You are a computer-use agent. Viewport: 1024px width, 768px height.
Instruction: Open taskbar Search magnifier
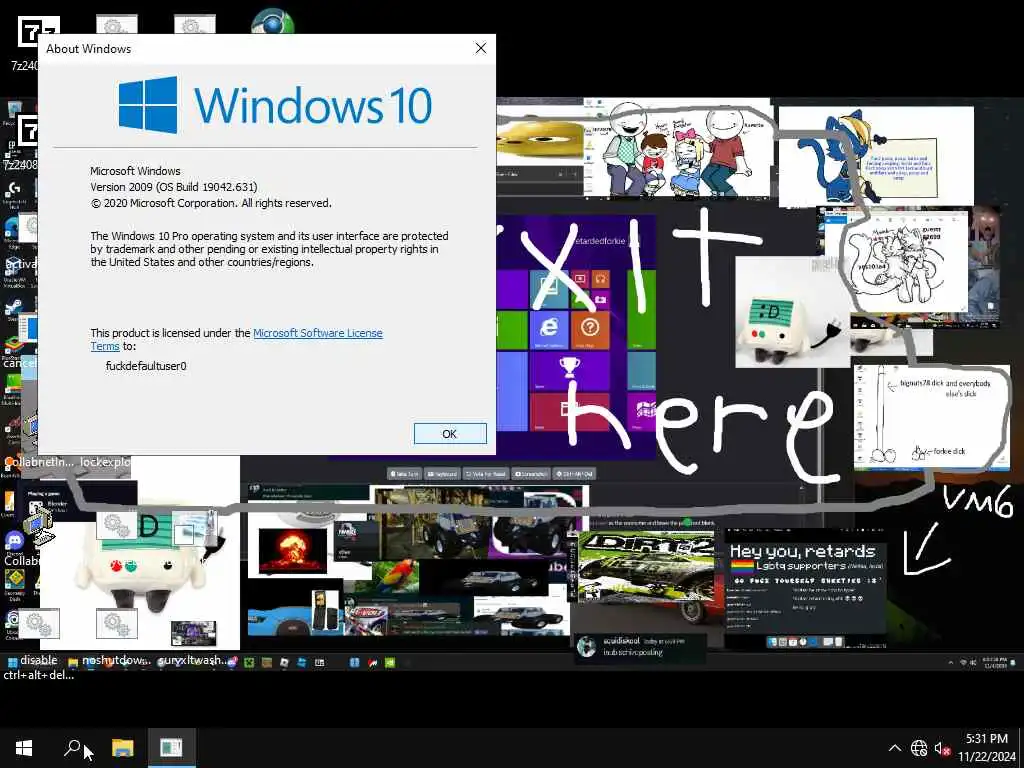(73, 748)
